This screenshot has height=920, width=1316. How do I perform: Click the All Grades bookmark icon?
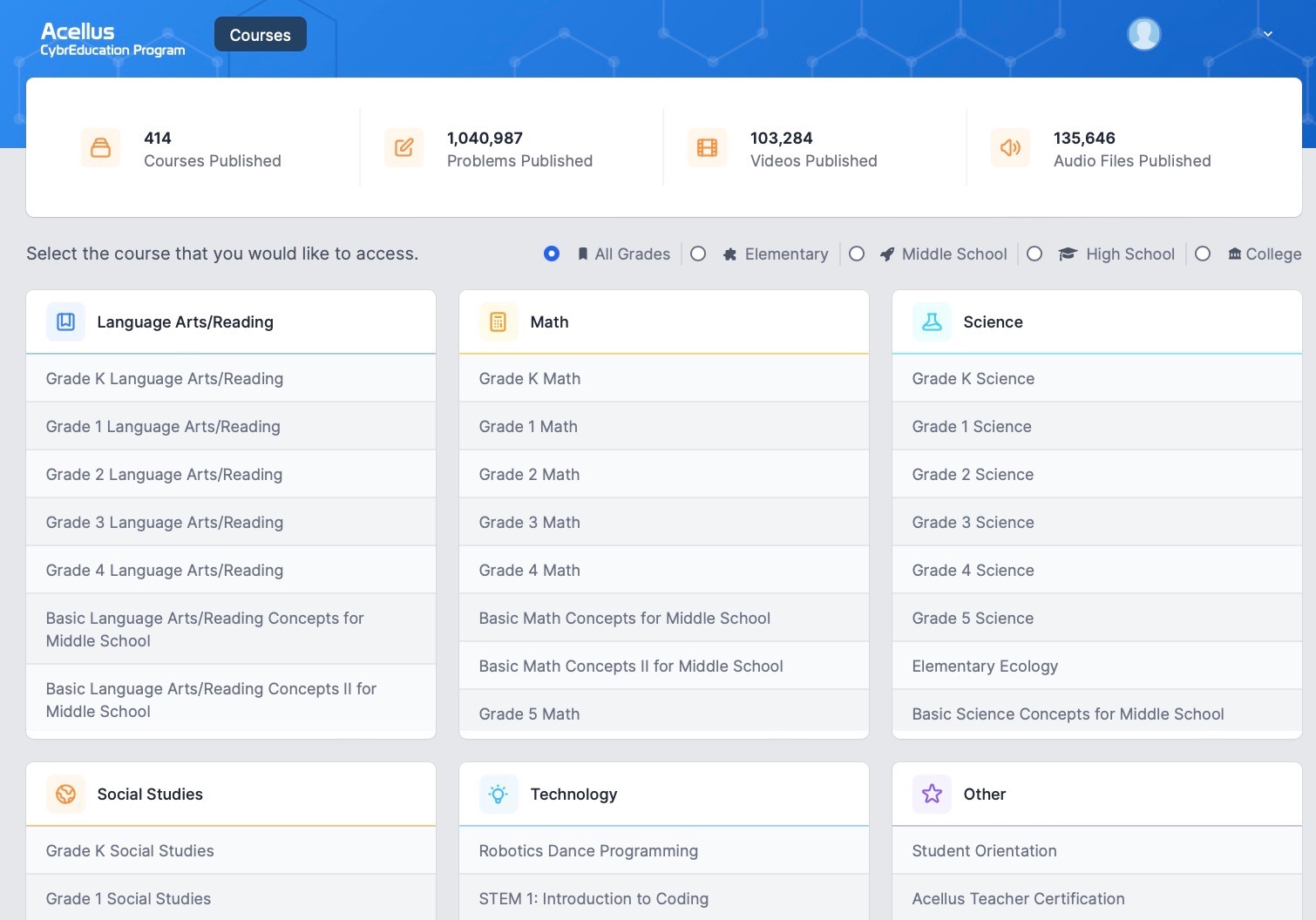(583, 254)
